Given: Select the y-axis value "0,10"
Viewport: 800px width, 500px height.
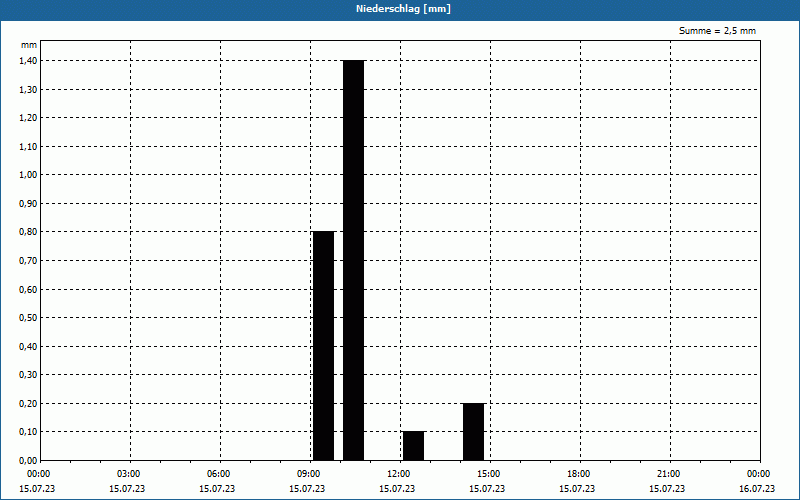Looking at the screenshot, I should 28,432.
